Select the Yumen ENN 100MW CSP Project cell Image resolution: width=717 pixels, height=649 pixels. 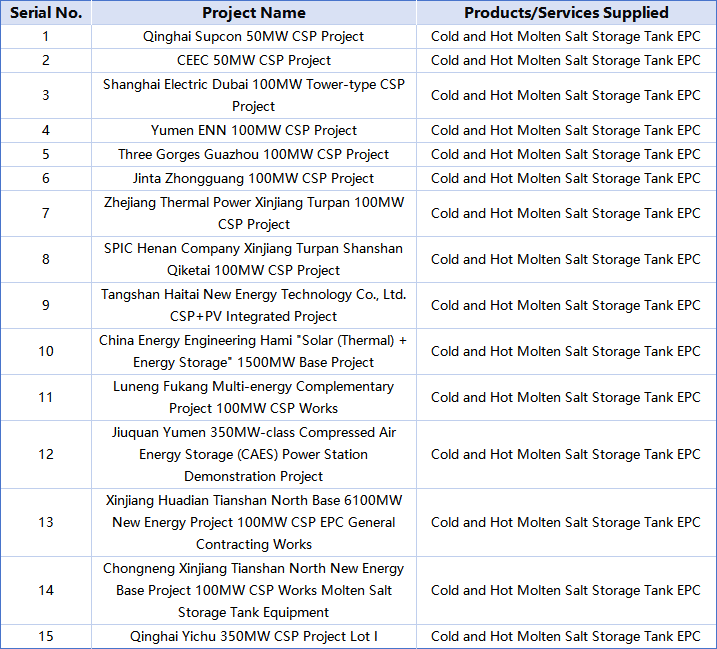[x=254, y=130]
